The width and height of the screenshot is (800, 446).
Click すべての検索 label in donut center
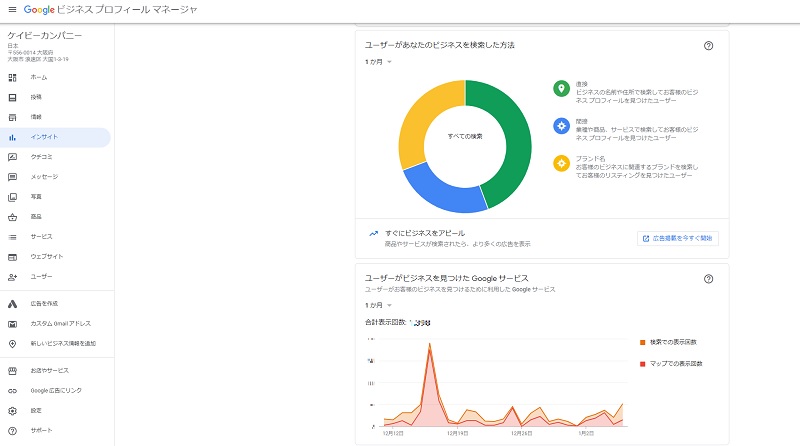tap(465, 136)
